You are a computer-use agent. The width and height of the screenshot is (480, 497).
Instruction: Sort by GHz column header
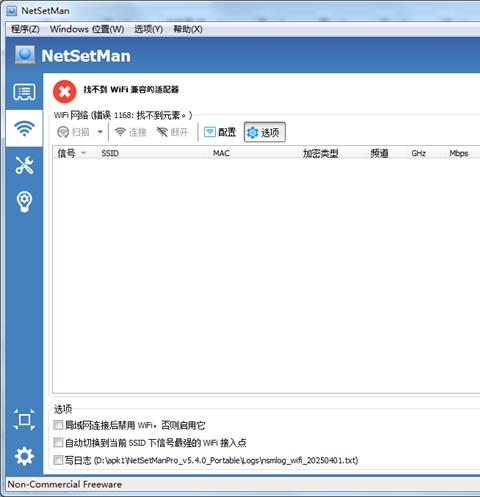coord(427,153)
